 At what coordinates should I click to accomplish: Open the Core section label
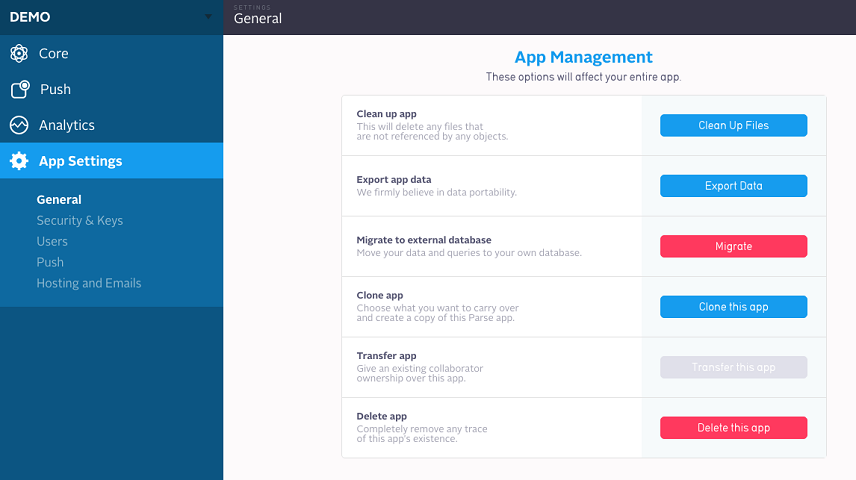click(54, 54)
